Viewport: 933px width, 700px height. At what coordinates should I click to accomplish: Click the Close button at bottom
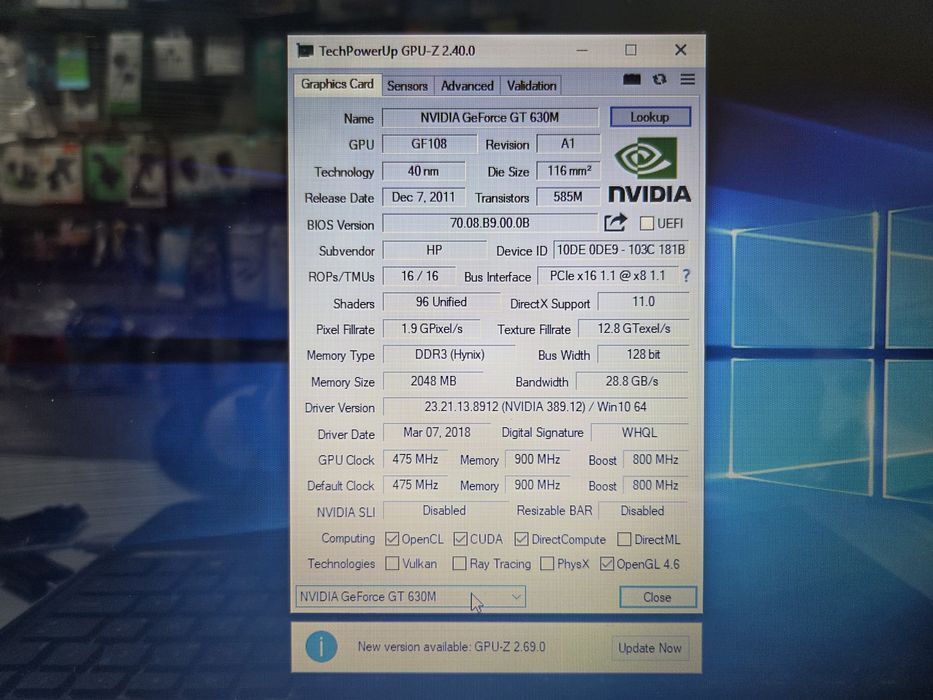click(658, 597)
